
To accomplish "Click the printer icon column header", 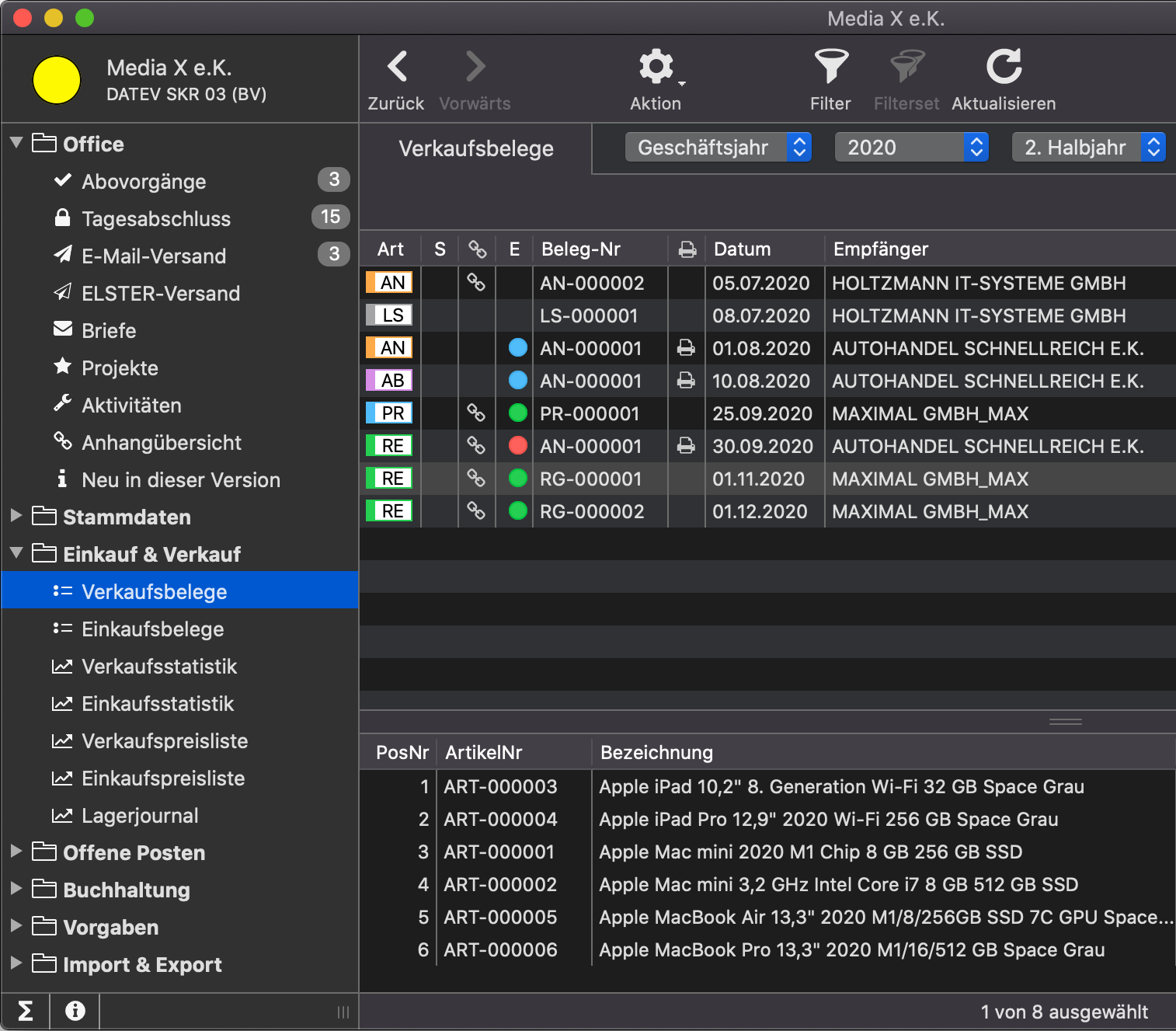I will (687, 249).
